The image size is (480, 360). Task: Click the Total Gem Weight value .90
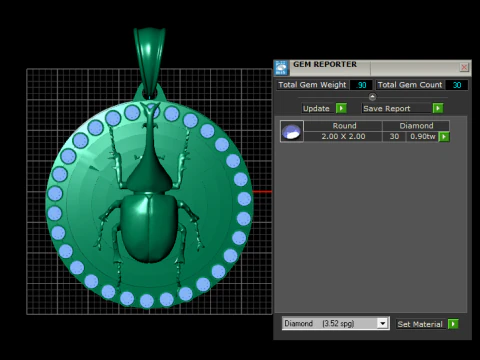coord(361,85)
